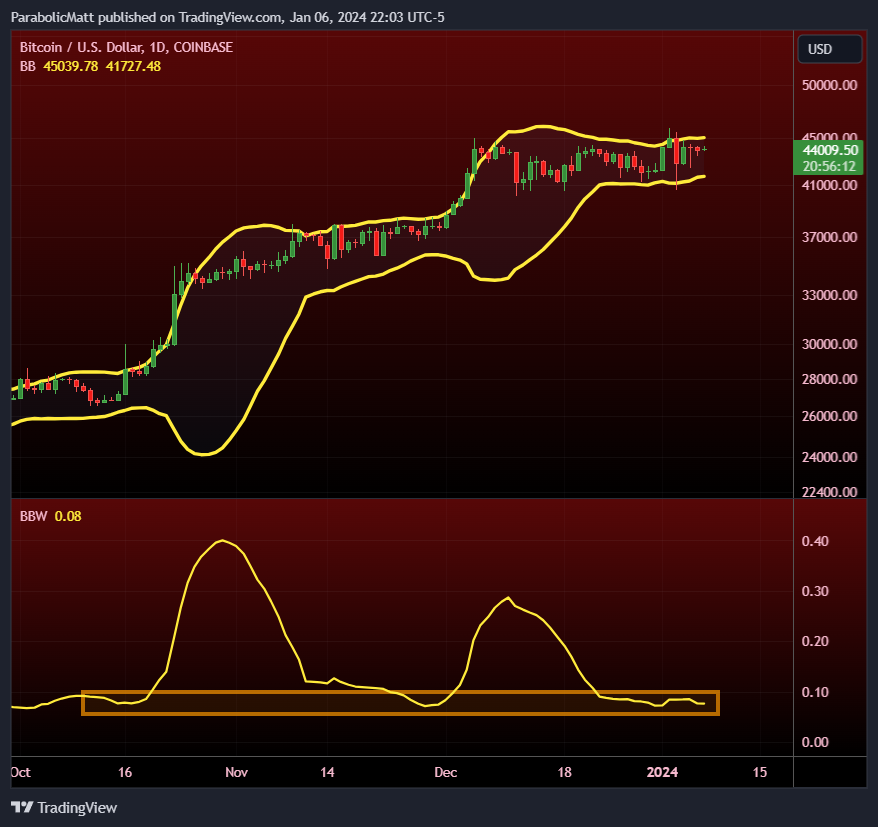The width and height of the screenshot is (878, 827).
Task: Expand the COINBASE exchange label
Action: click(205, 47)
